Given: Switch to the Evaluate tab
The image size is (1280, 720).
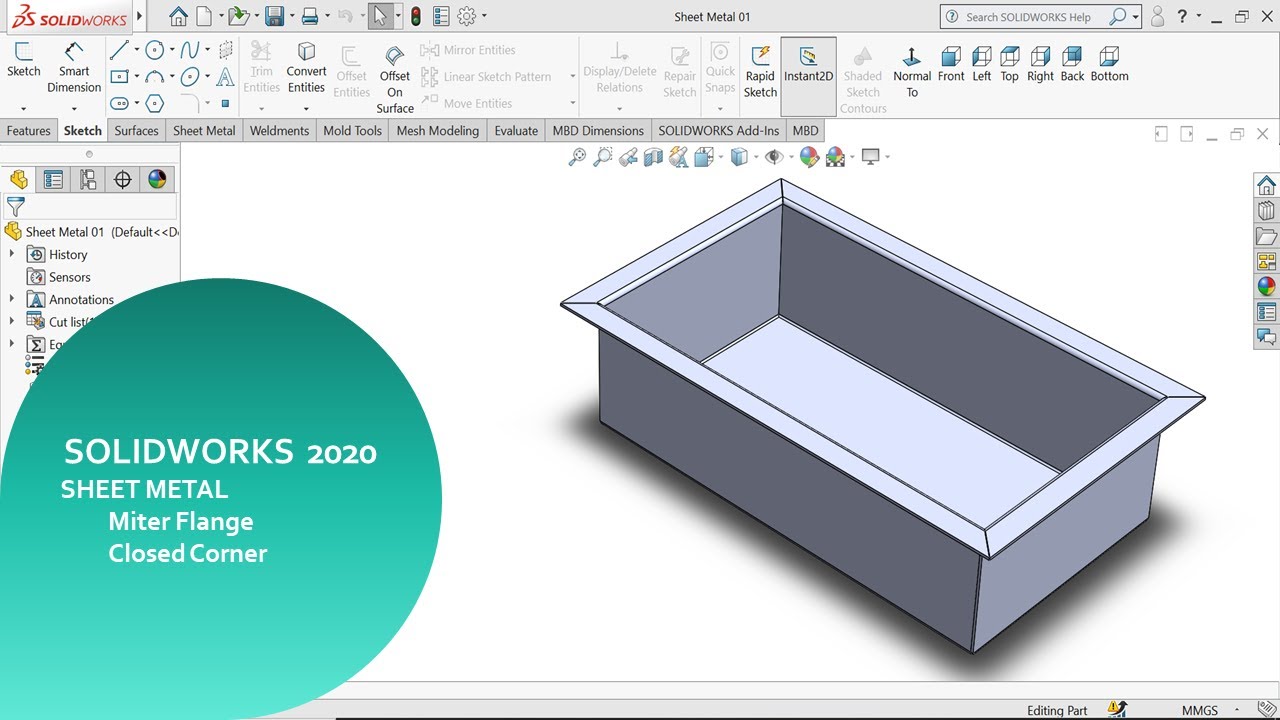Looking at the screenshot, I should click(x=516, y=130).
